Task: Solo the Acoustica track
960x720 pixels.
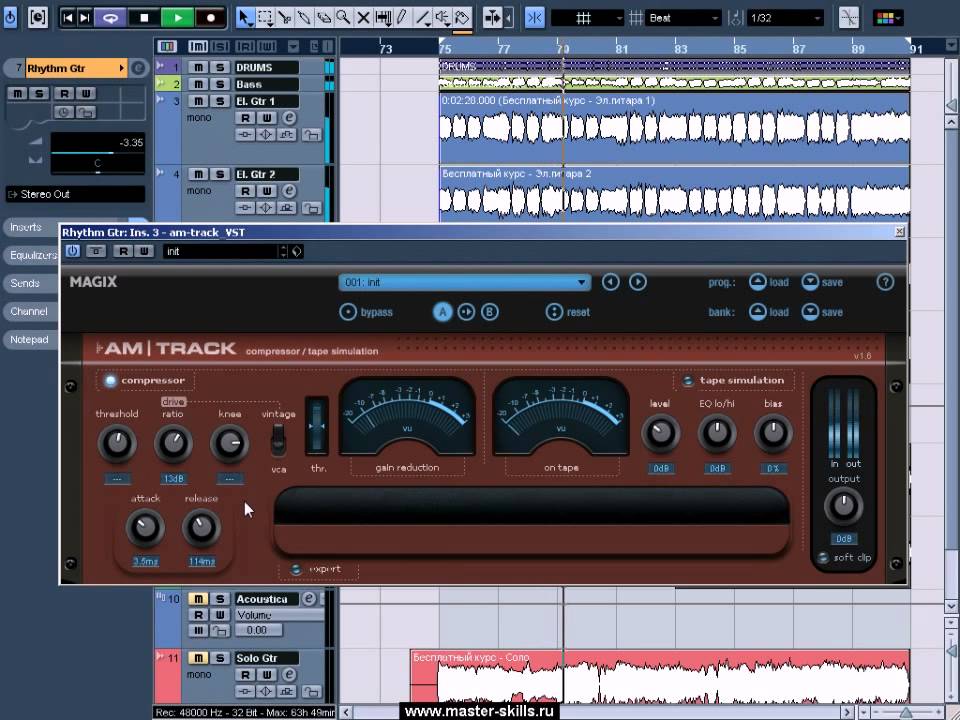Action: click(x=220, y=599)
